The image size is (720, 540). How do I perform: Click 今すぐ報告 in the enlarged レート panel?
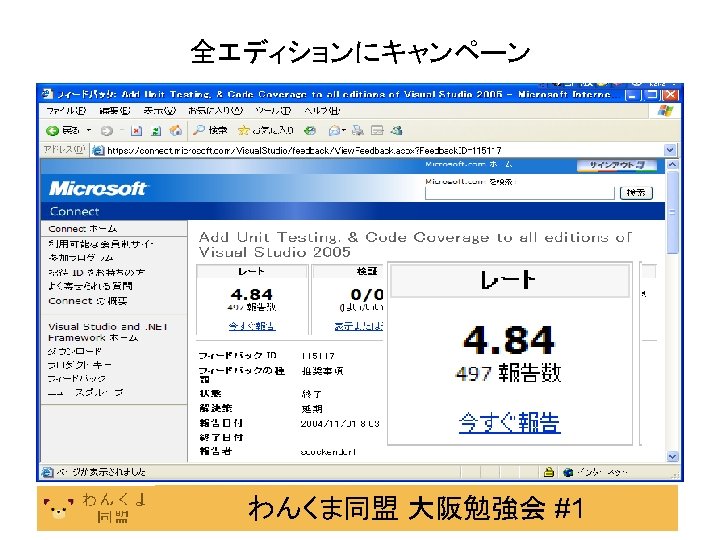pos(510,422)
